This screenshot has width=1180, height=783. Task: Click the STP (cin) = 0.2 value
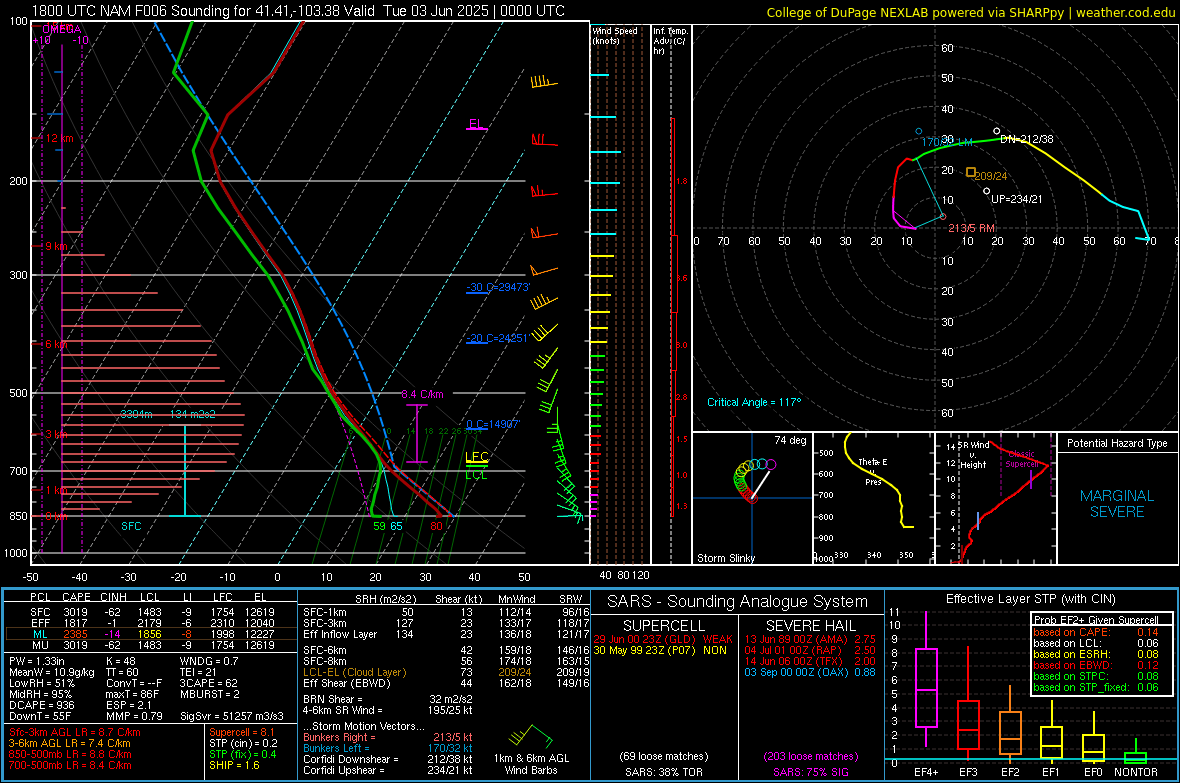click(242, 743)
